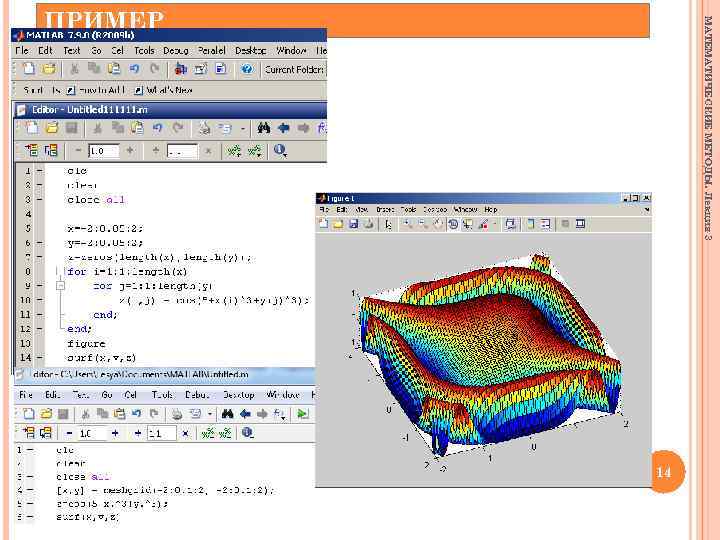The image size is (720, 540).
Task: Open print options dropdown arrow in Untitled11111.m editor
Action: coord(242,129)
